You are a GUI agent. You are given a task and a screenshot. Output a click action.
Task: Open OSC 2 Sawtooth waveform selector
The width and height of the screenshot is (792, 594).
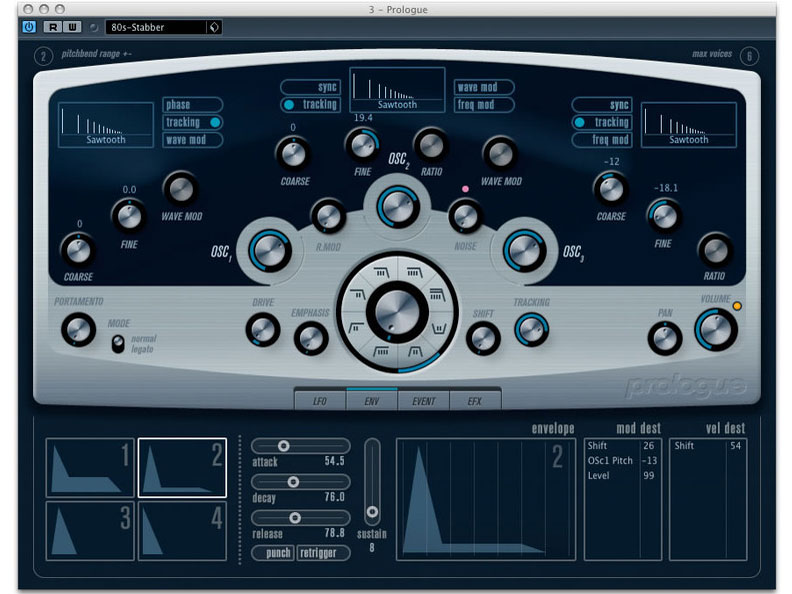[397, 89]
